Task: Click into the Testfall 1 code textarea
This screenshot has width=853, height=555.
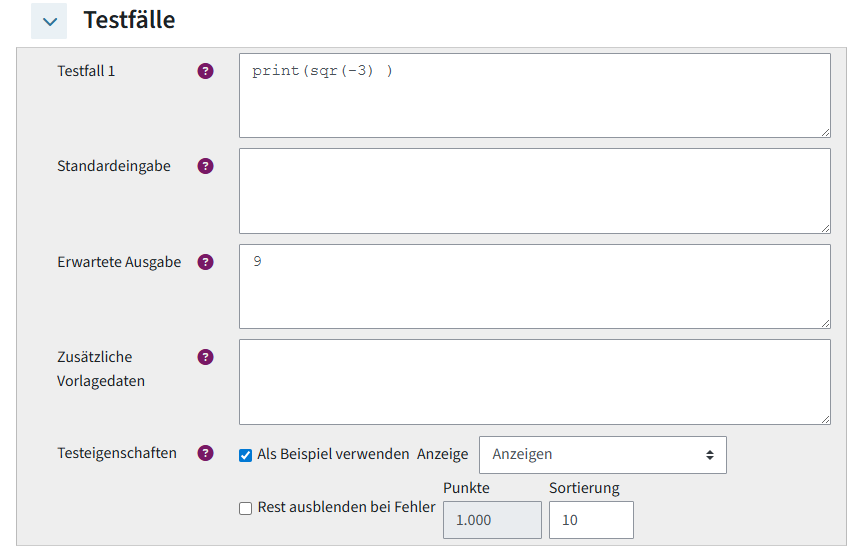Action: [x=535, y=95]
